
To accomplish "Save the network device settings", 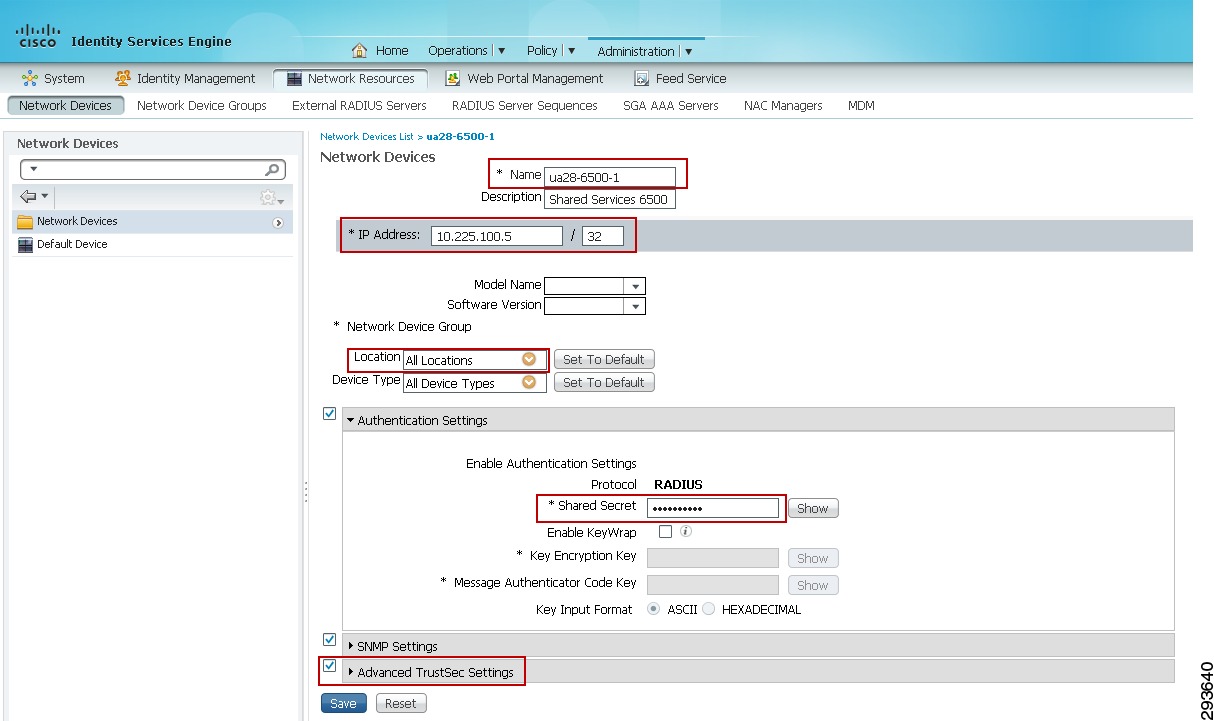I will (343, 703).
